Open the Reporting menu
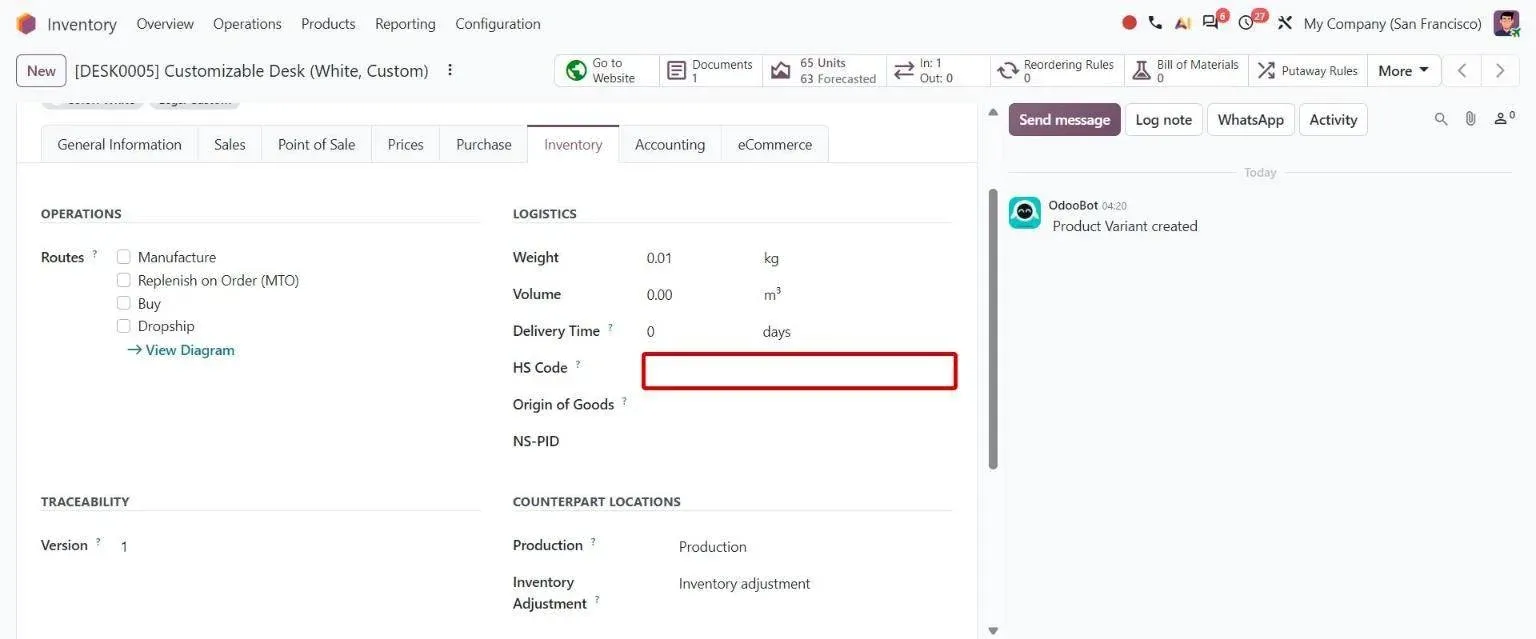Viewport: 1536px width, 639px height. (405, 23)
